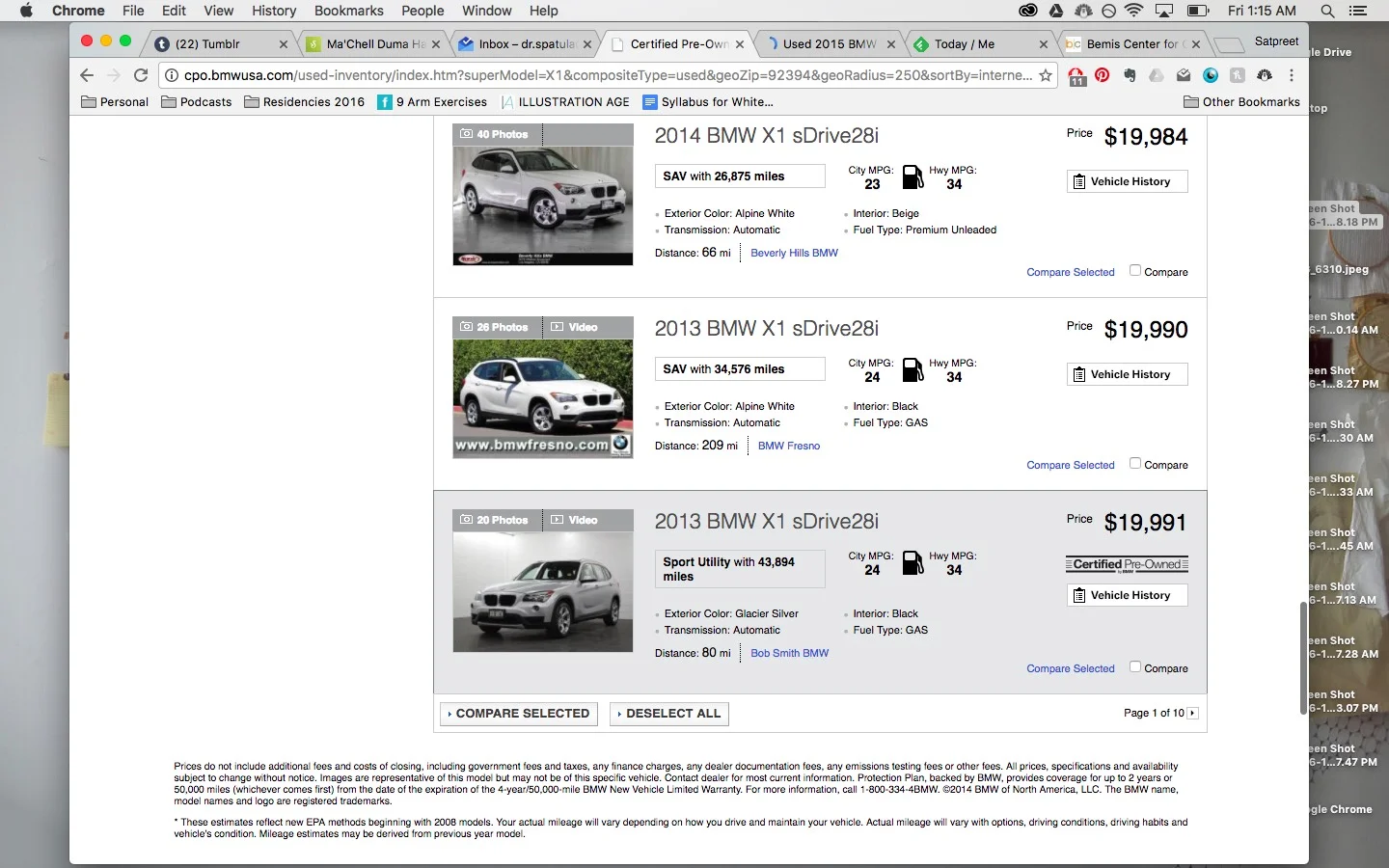Open the red extension with 11 badge
Image resolution: width=1389 pixels, height=868 pixels.
[x=1076, y=76]
